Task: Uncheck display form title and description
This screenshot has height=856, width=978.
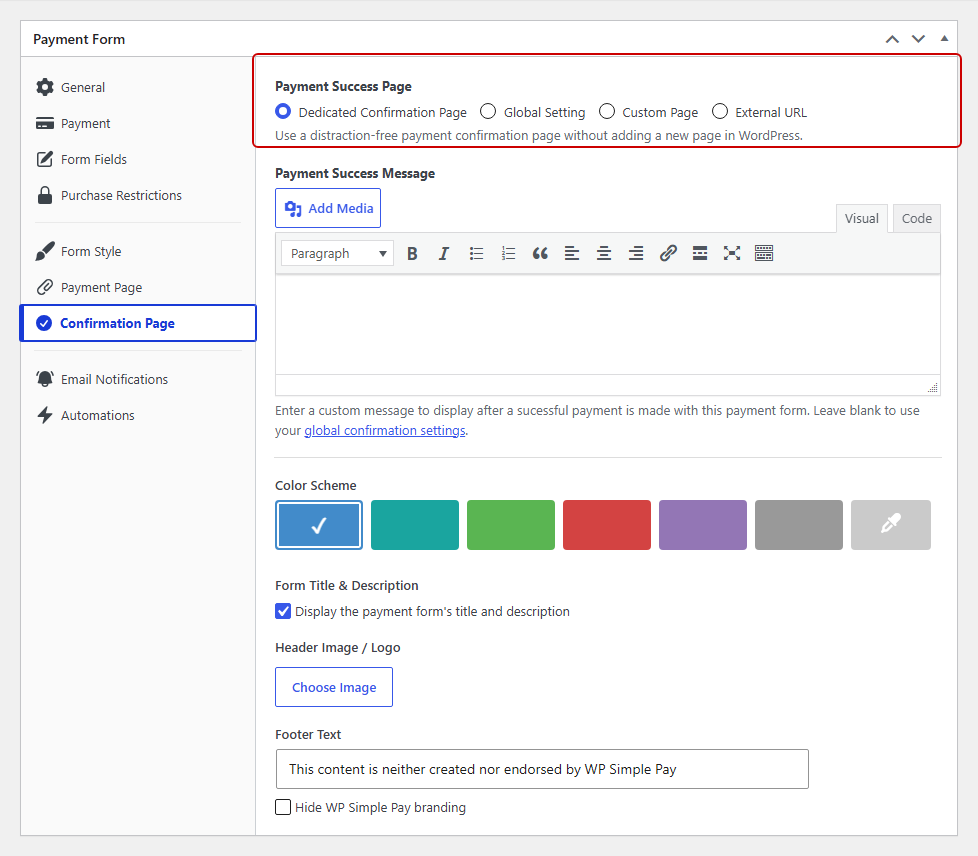Action: click(283, 611)
